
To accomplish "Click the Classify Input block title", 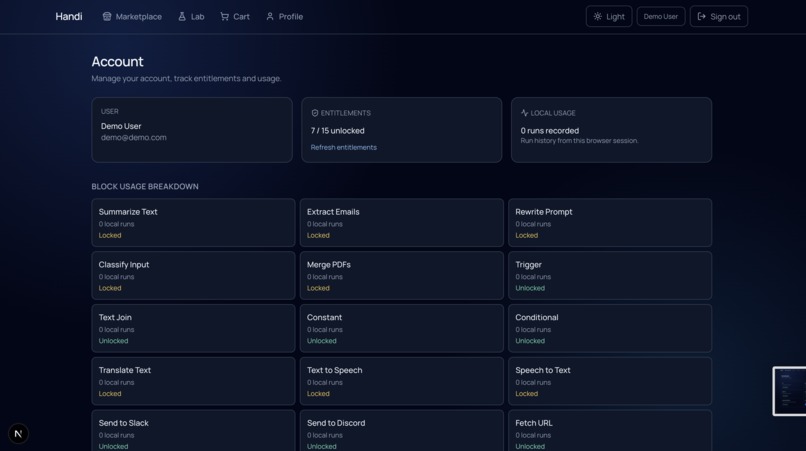I will (x=124, y=264).
